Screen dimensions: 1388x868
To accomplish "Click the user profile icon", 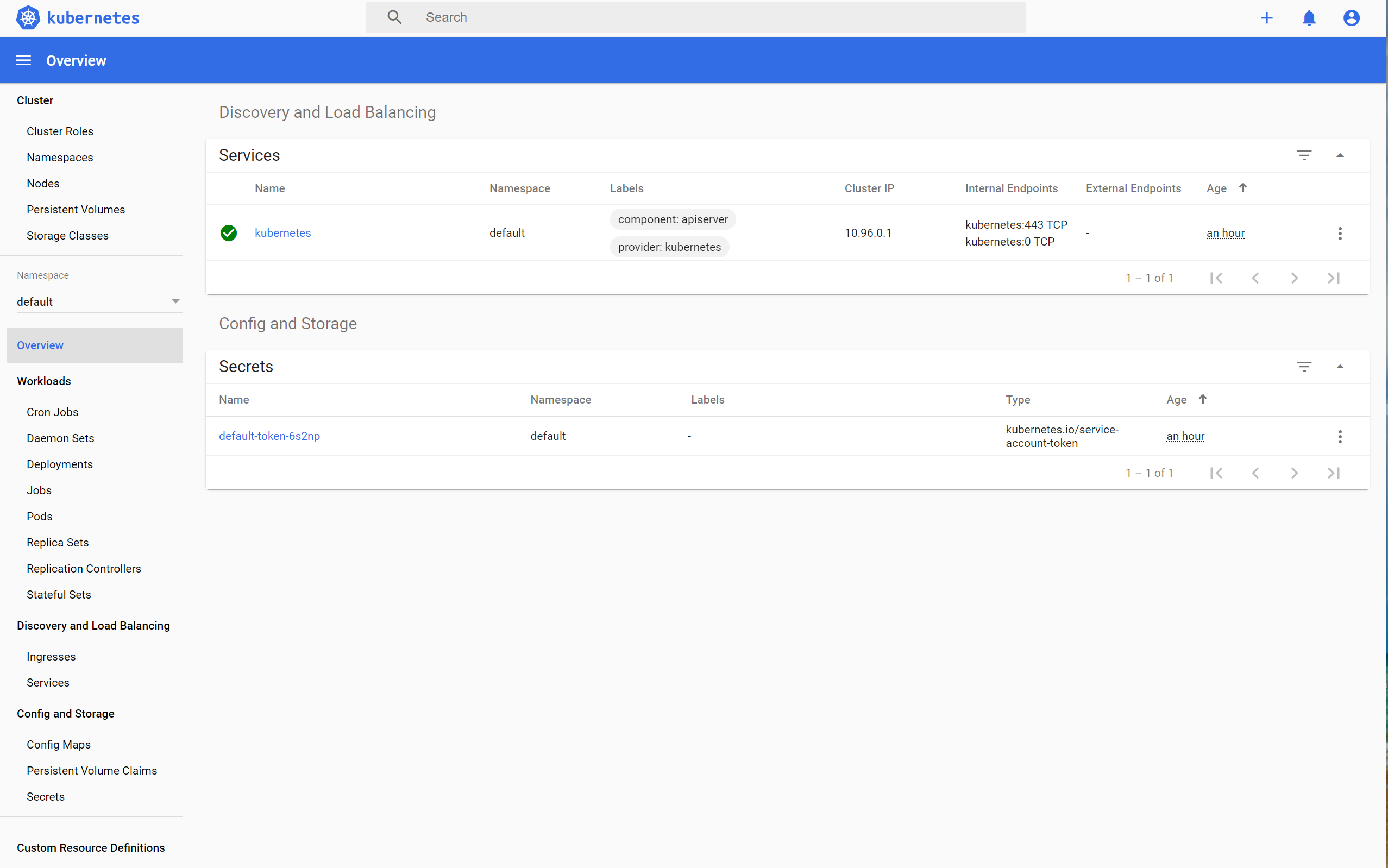I will 1351,17.
